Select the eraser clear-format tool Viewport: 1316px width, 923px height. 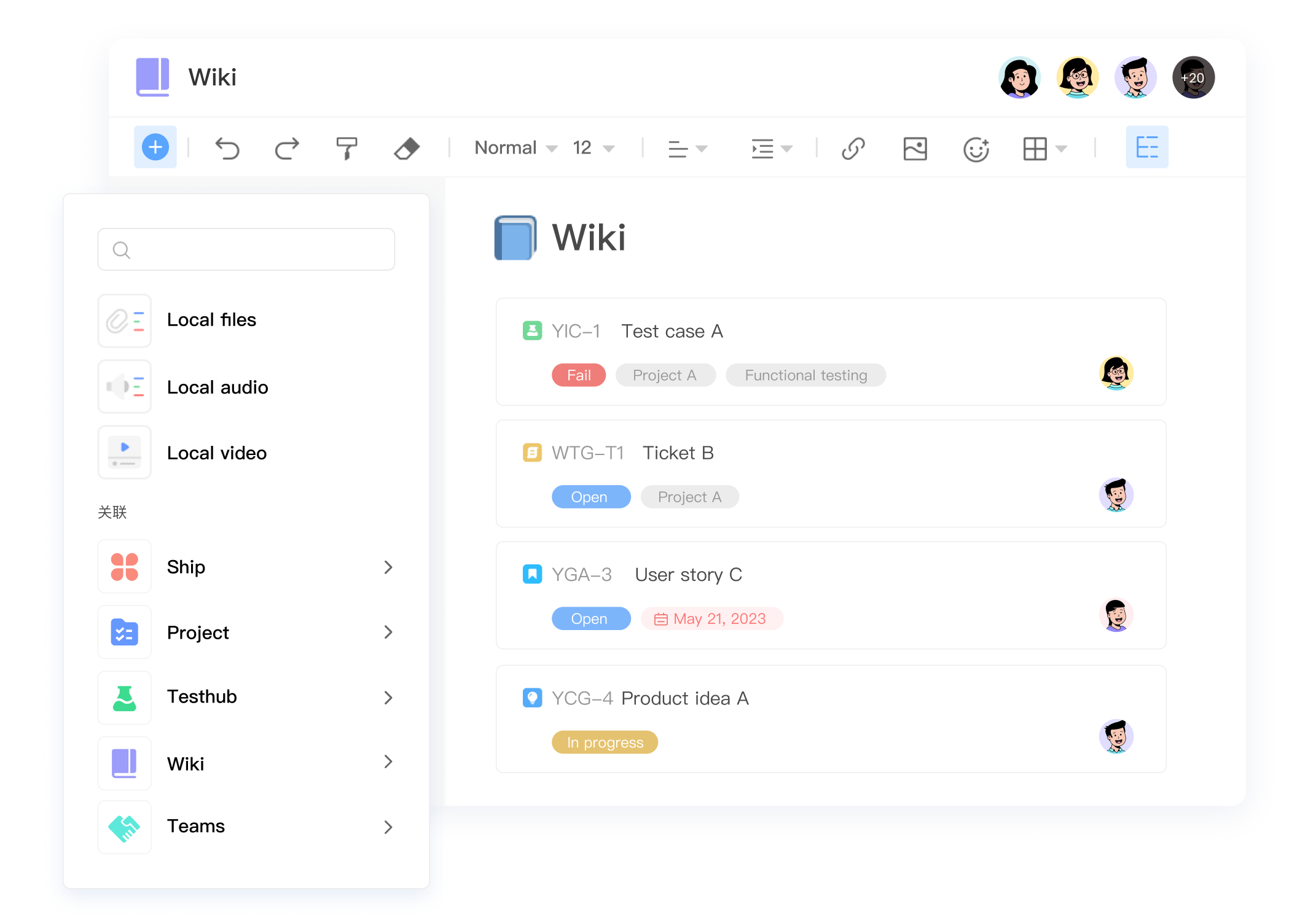406,148
